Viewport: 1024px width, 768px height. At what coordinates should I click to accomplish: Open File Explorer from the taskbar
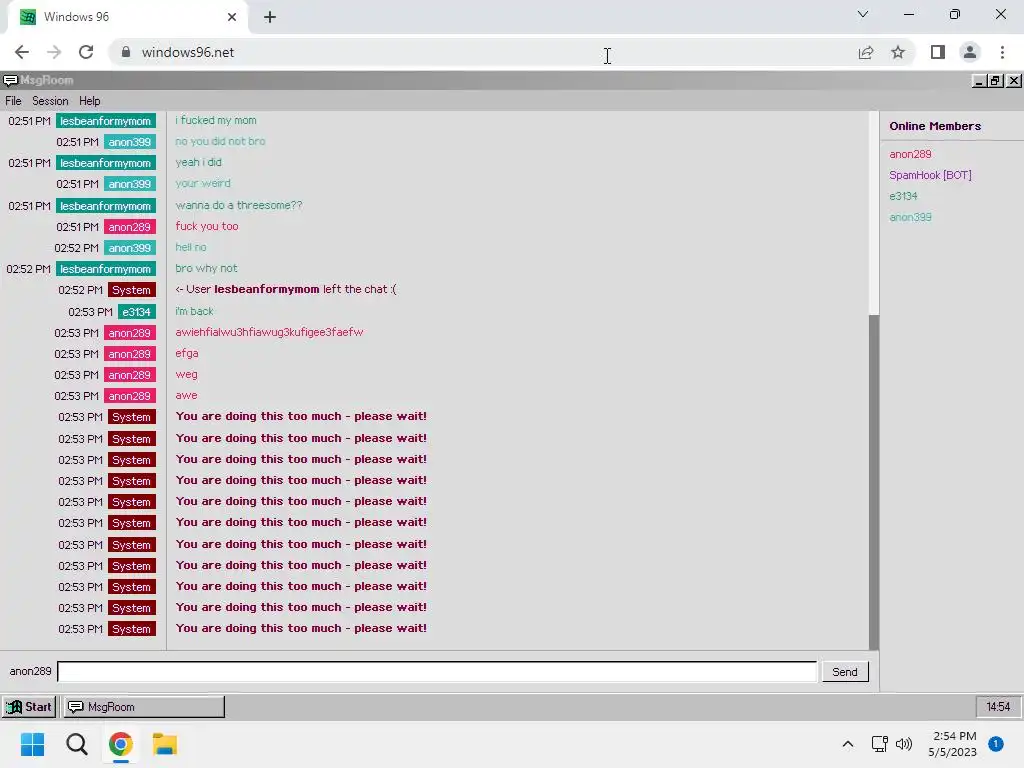(165, 744)
